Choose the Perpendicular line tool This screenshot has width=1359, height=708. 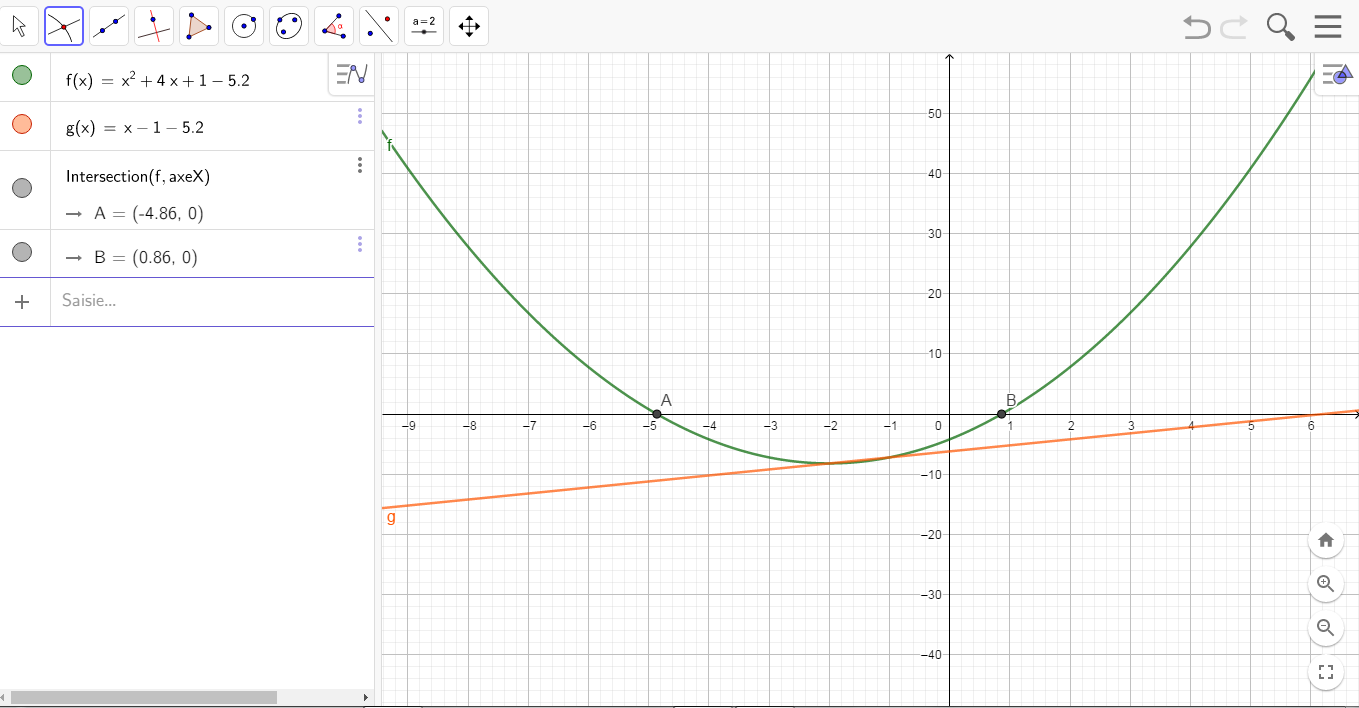click(154, 26)
